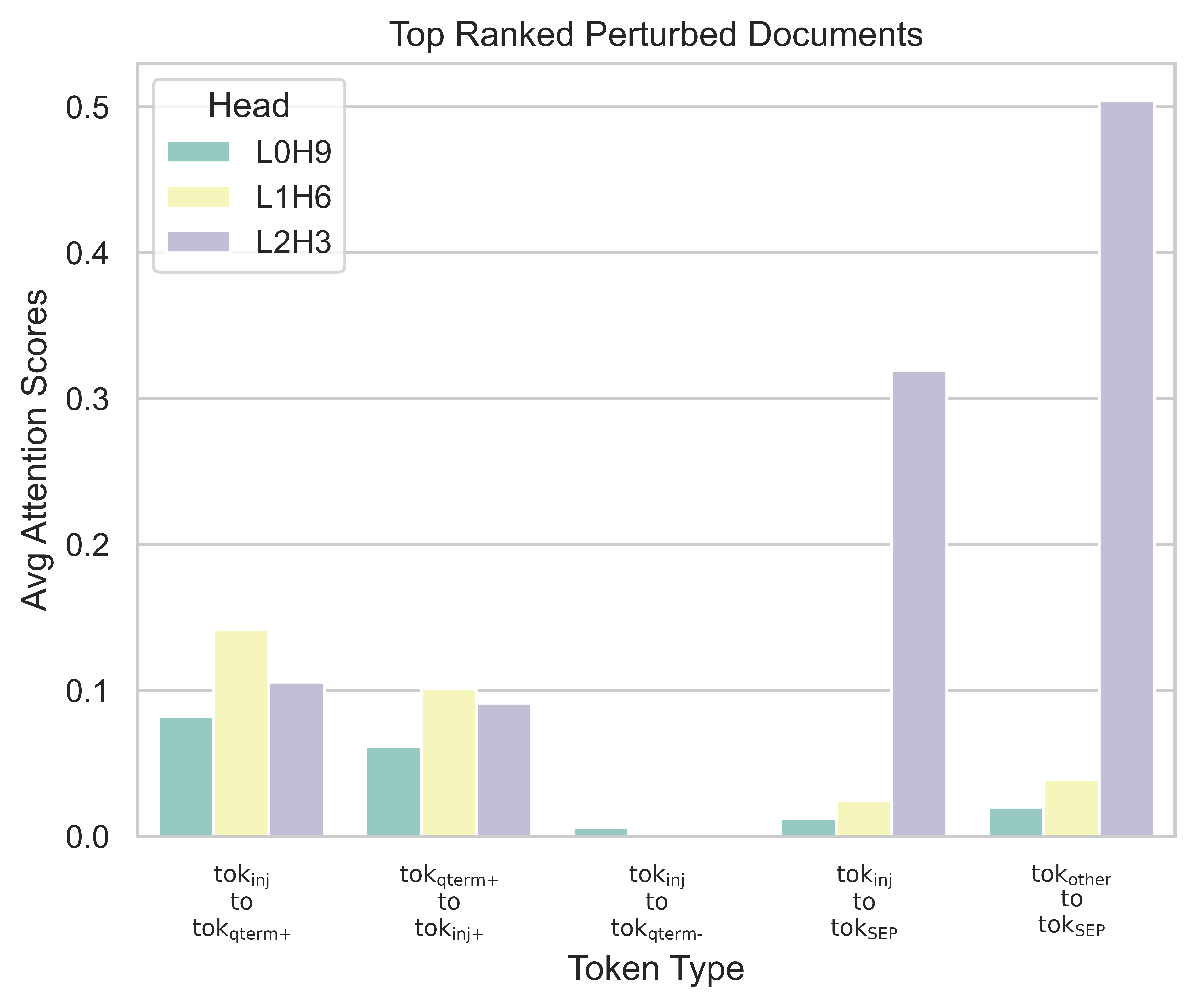Click the green L0H9 bar for tok_inj to tok_qterm+
1196x1008 pixels.
[186, 776]
